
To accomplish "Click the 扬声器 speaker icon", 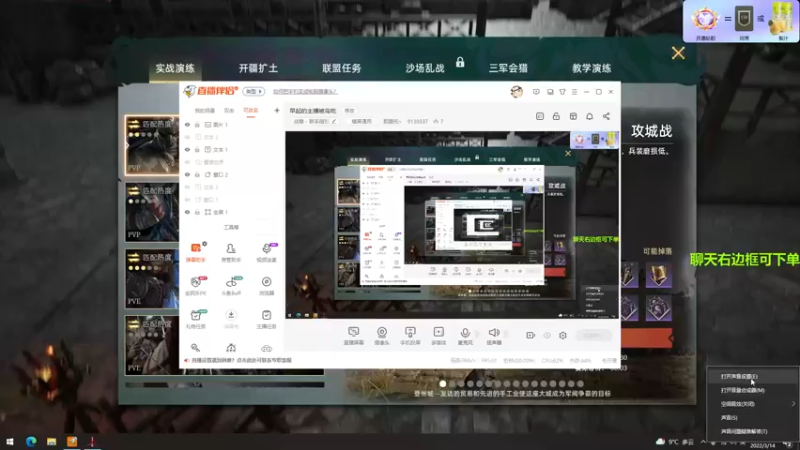I will pyautogui.click(x=493, y=333).
